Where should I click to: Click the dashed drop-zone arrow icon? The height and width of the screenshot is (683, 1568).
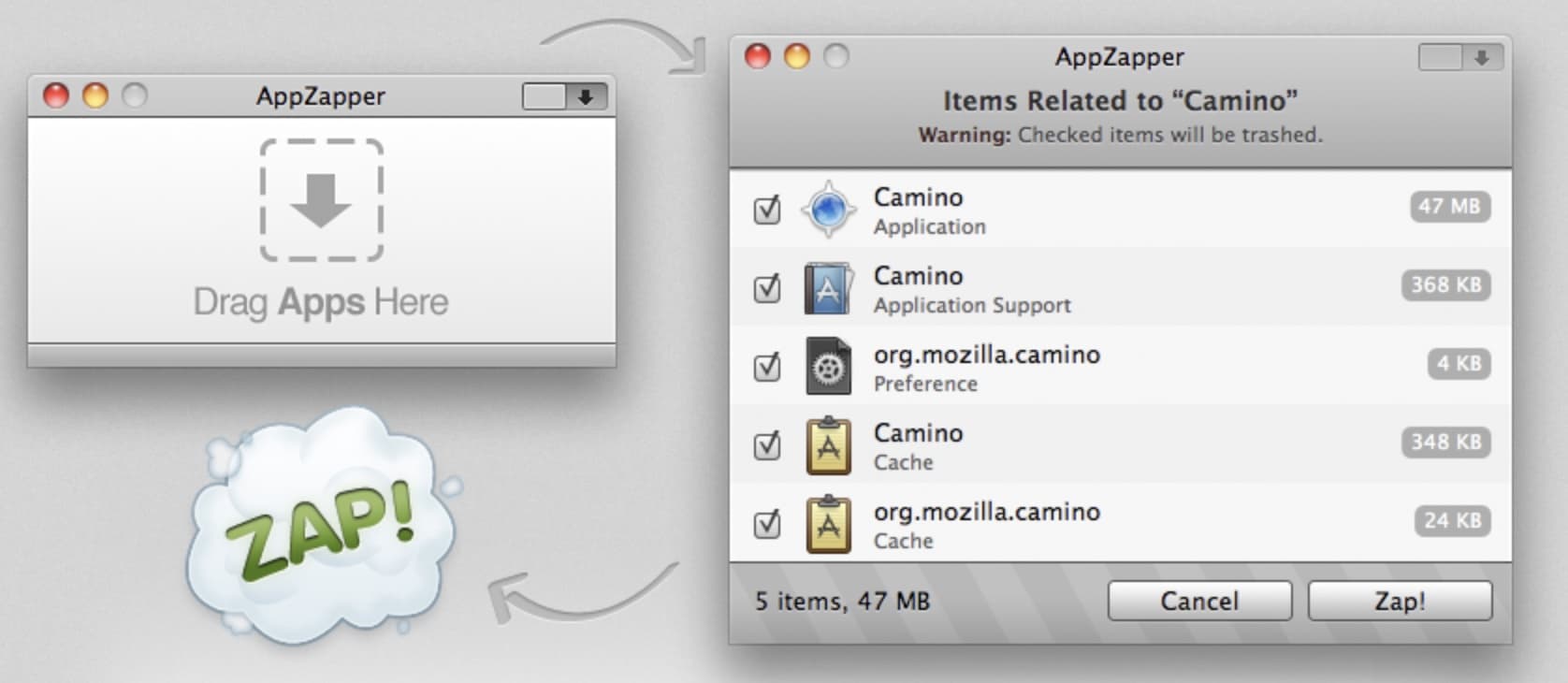[321, 200]
